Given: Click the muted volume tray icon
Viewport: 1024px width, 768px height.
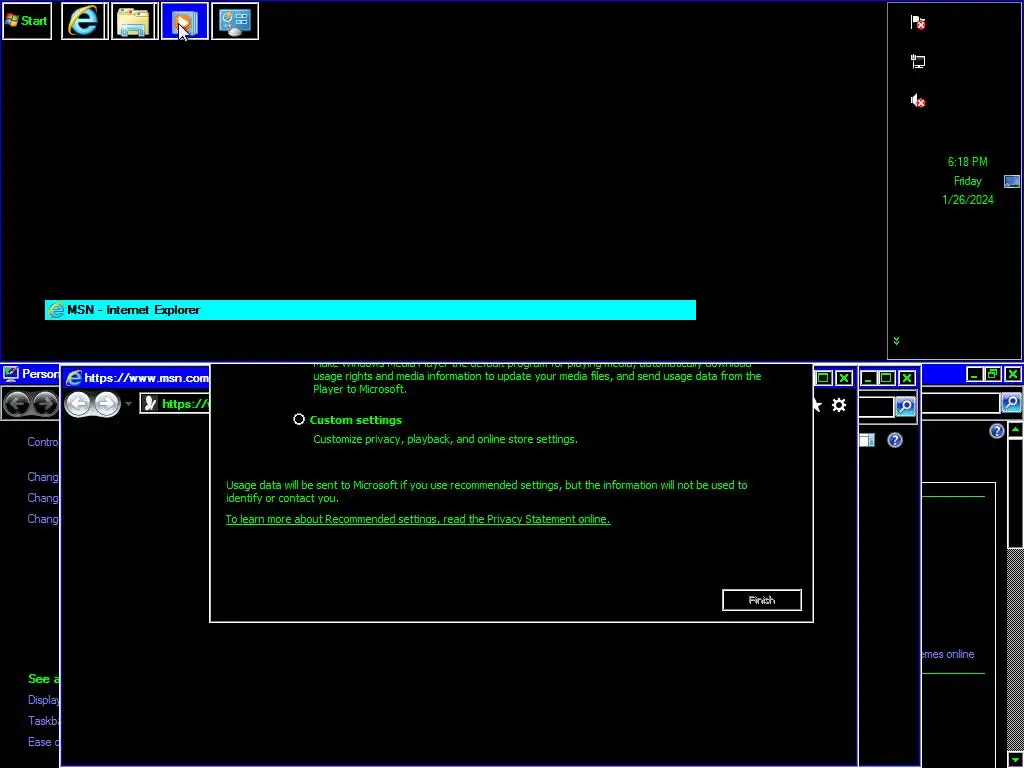Looking at the screenshot, I should click(x=918, y=101).
